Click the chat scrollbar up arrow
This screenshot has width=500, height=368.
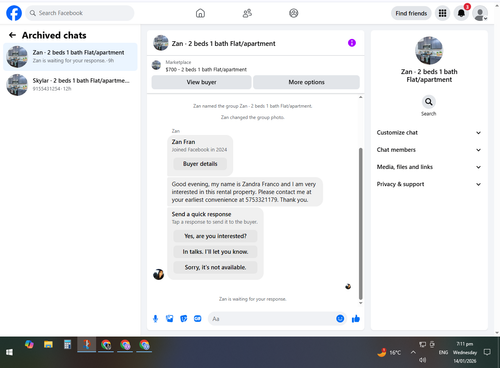(360, 97)
